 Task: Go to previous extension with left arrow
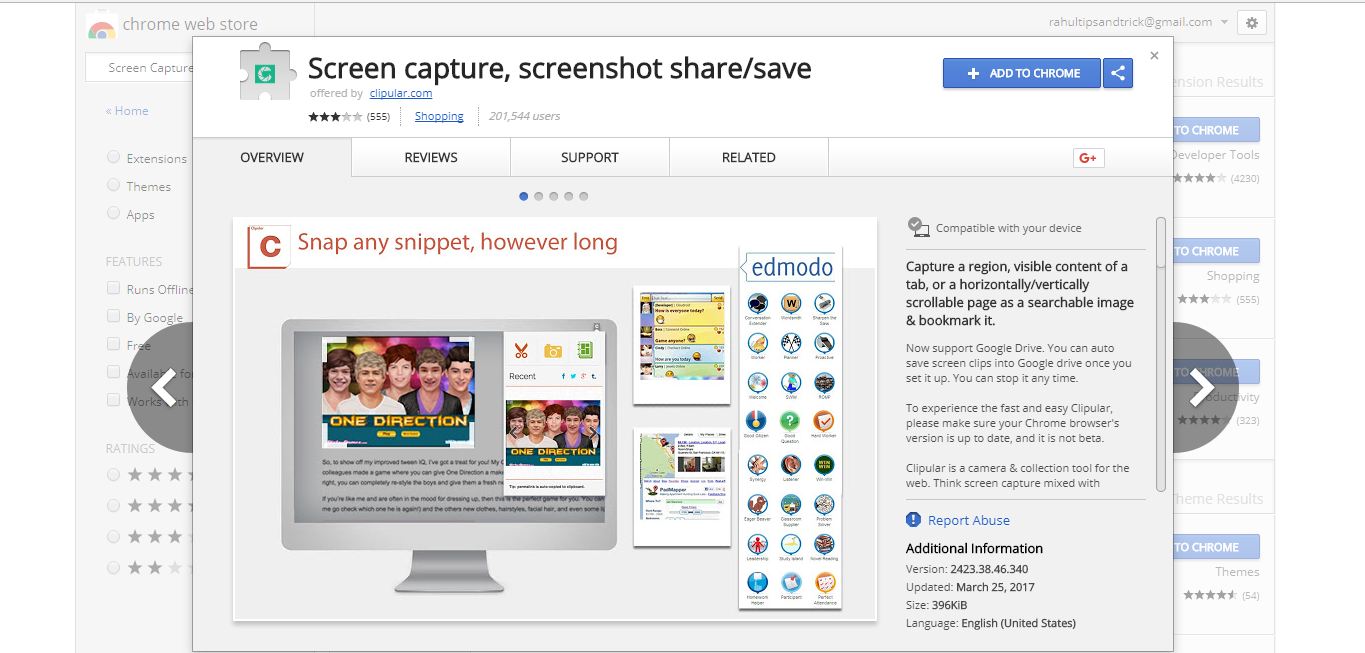click(163, 387)
